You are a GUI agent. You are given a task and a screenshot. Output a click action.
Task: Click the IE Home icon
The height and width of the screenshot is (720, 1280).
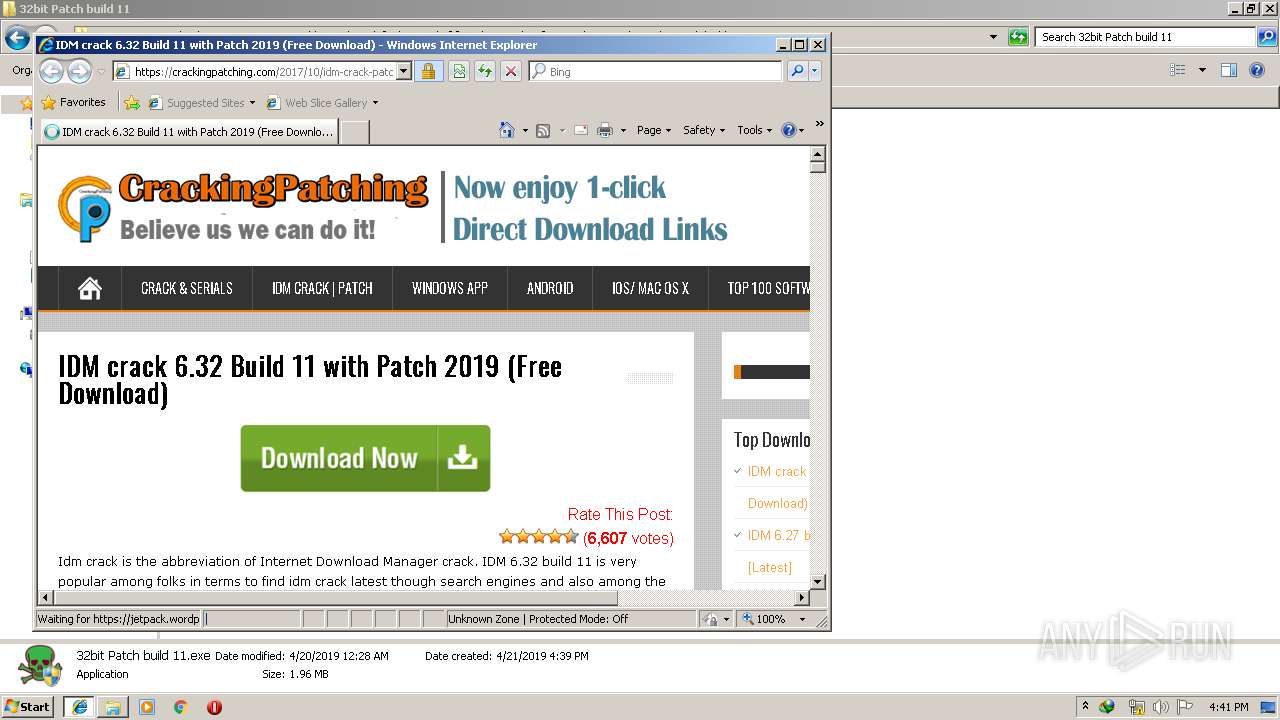click(x=507, y=130)
